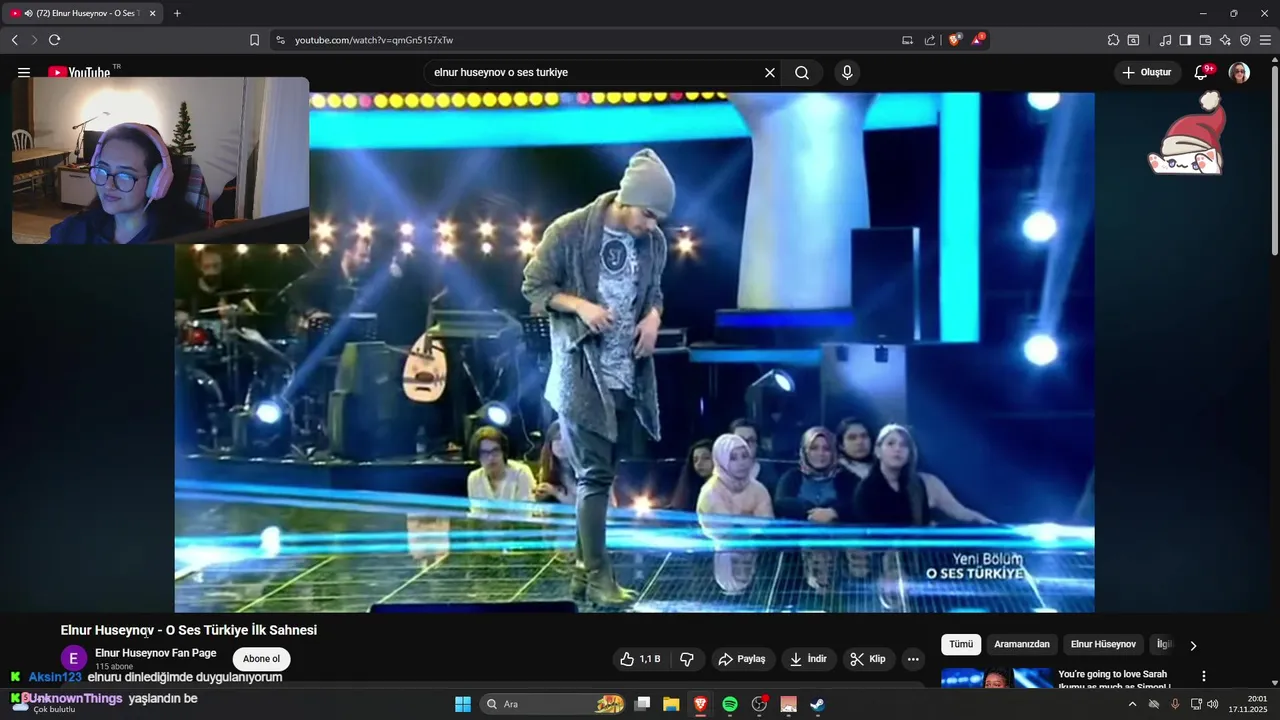Open the YouTube hamburger guide menu
This screenshot has height=720, width=1280.
click(x=24, y=72)
